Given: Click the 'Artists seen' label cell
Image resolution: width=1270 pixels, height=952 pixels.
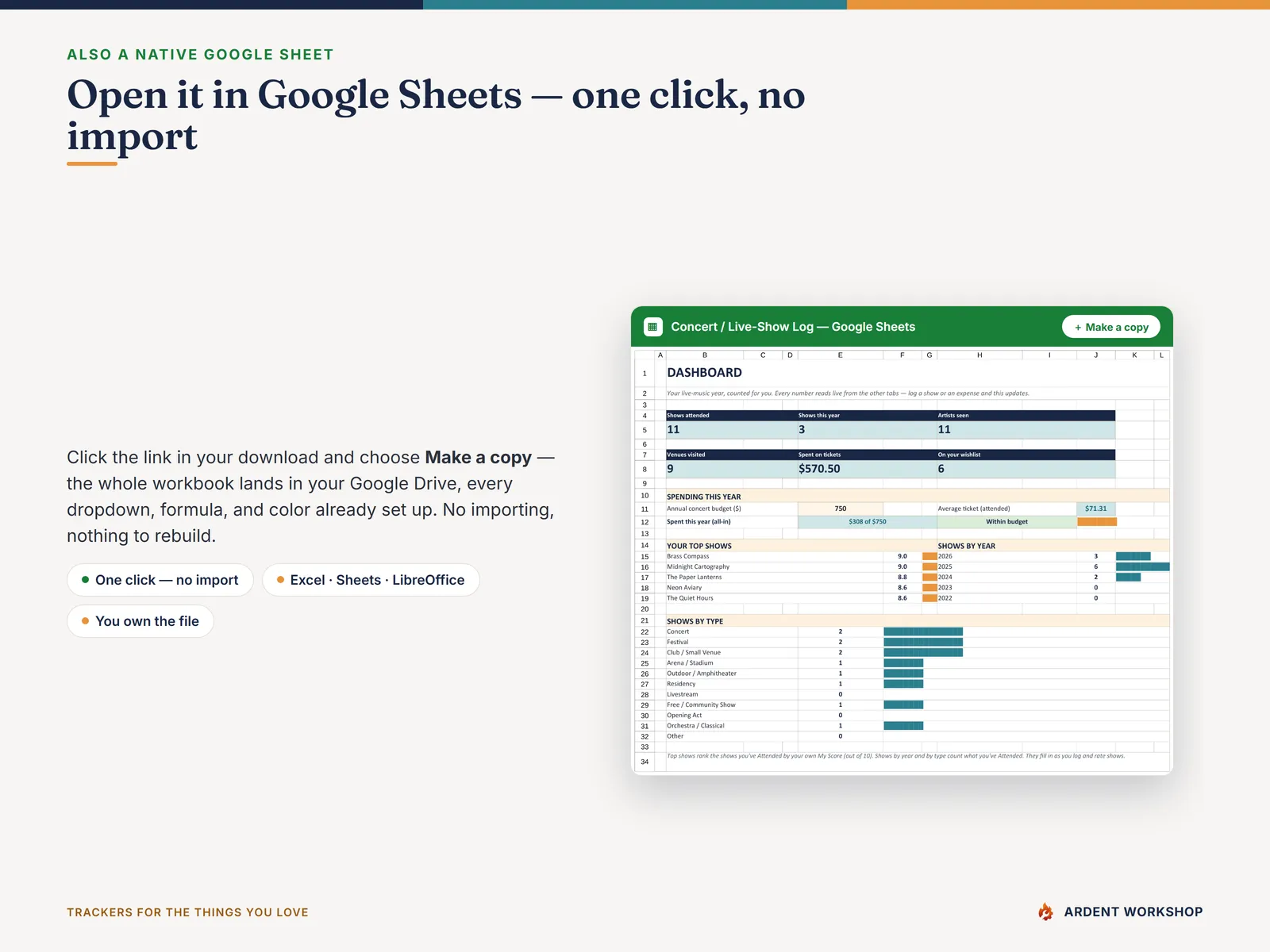Looking at the screenshot, I should 1026,416.
